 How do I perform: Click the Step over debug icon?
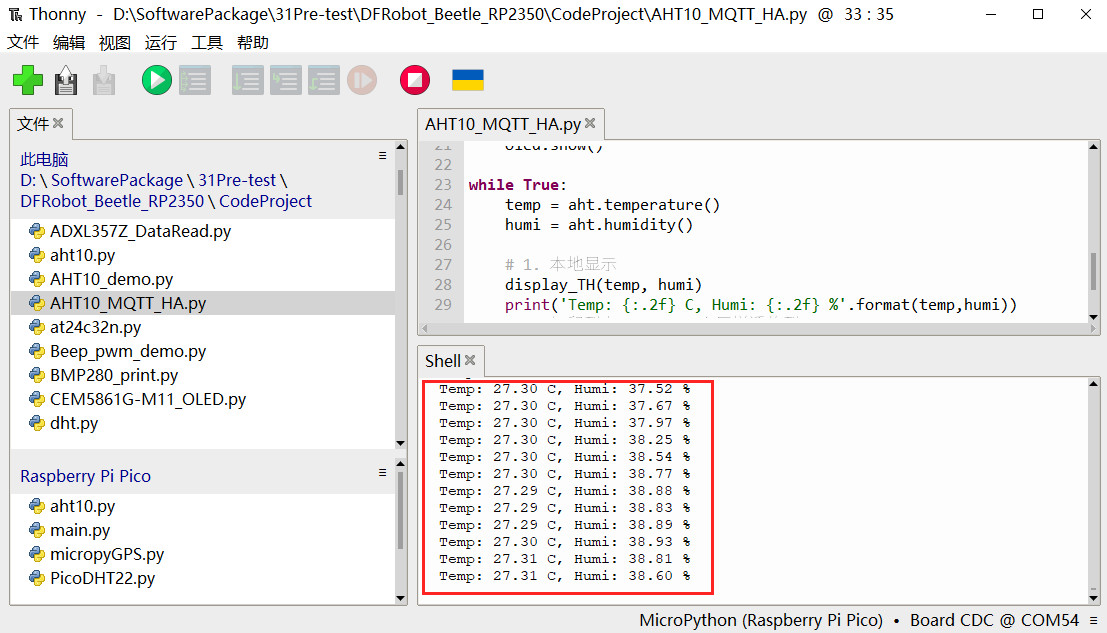[x=247, y=80]
